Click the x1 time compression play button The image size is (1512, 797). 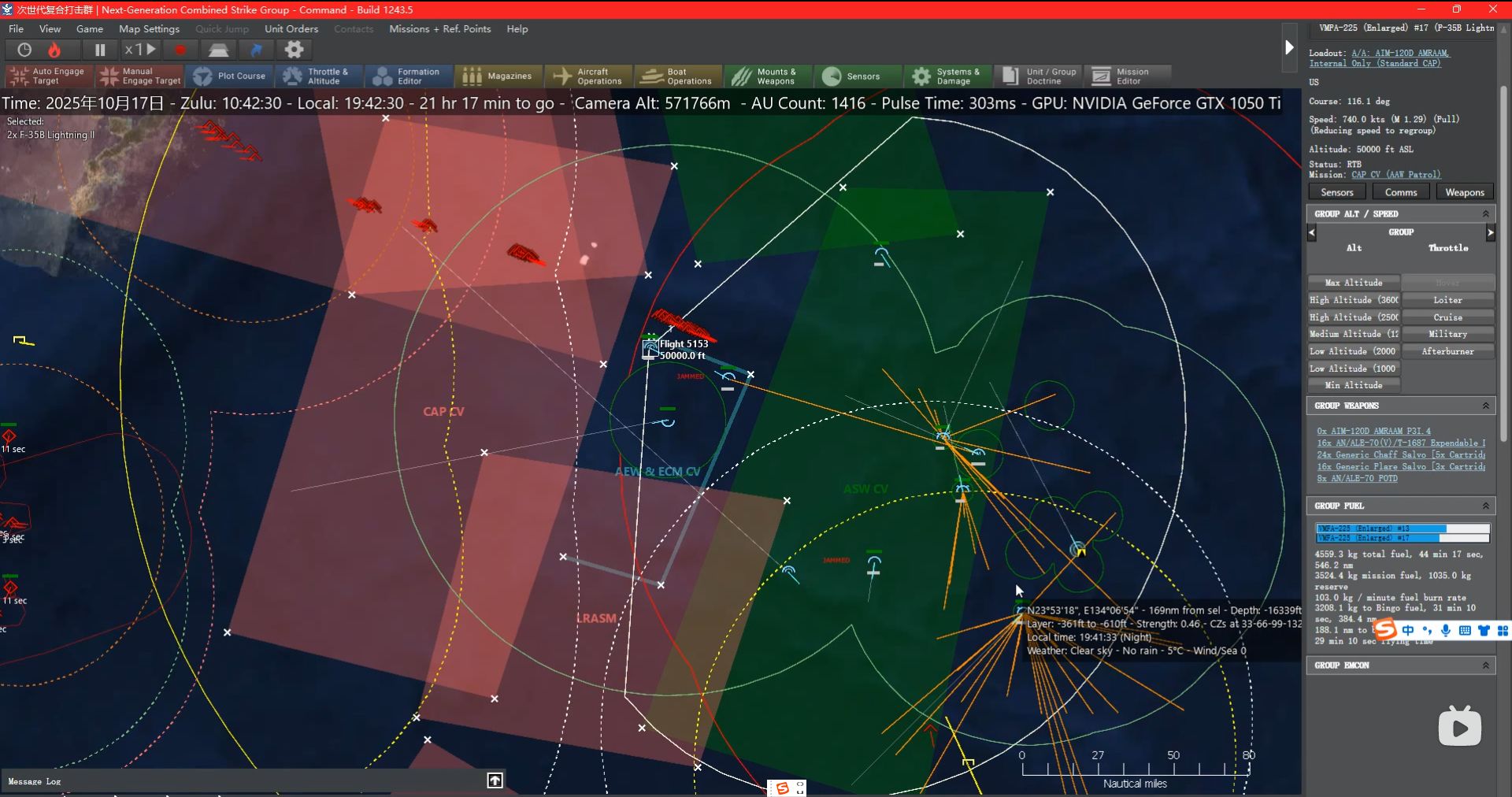tap(141, 50)
